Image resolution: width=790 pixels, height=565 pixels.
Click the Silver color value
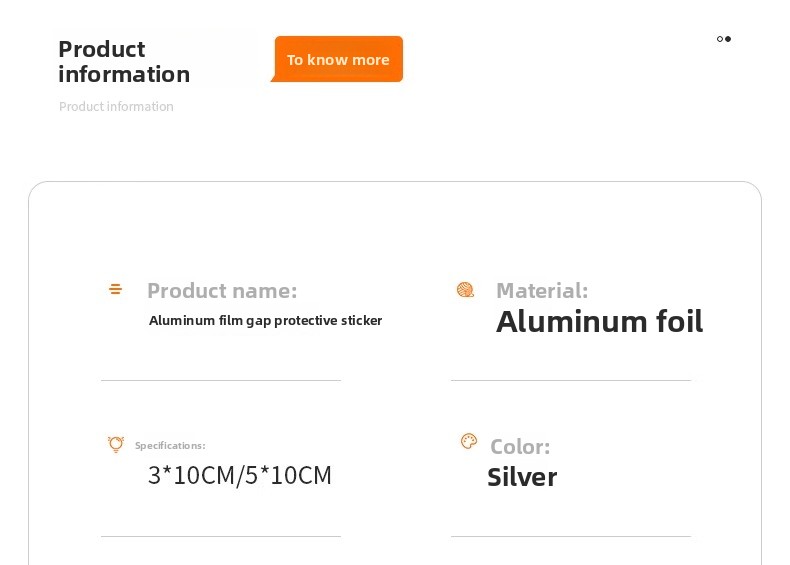pos(522,477)
